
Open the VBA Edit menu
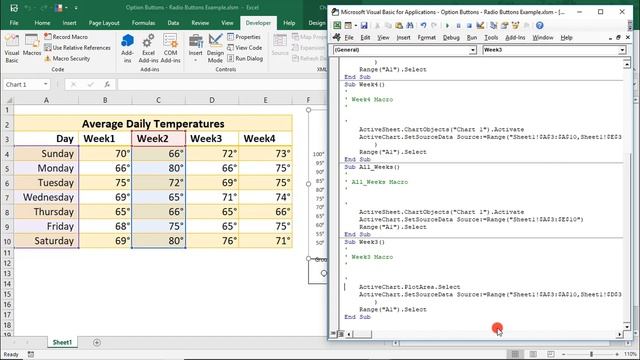[x=365, y=38]
